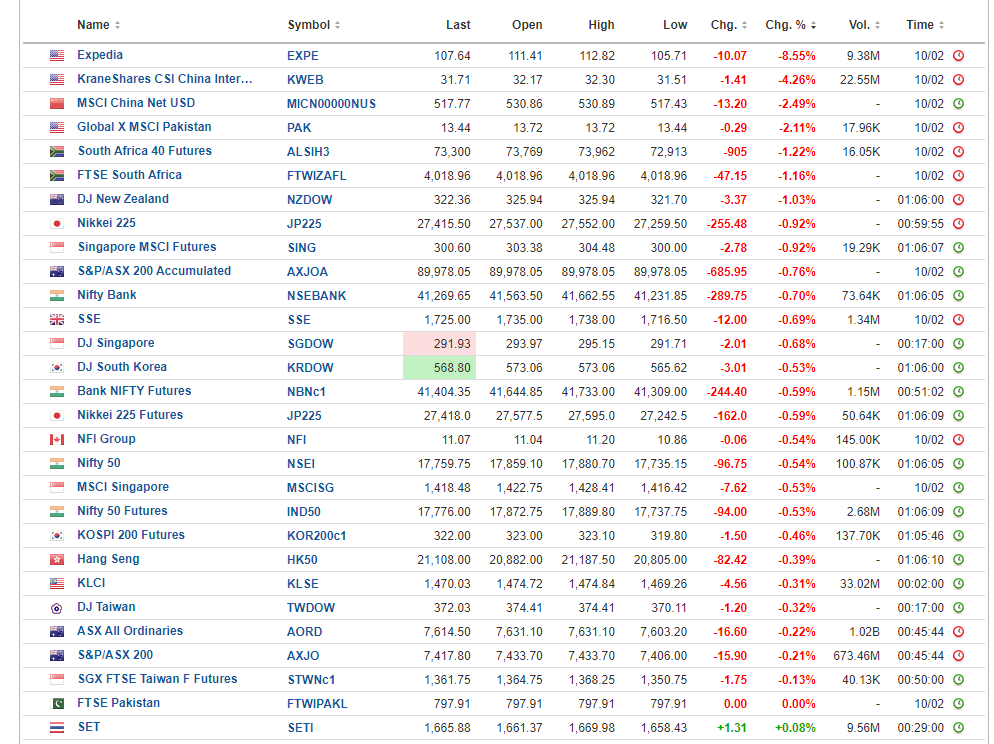Open the KOSPI 200 Futures link
Viewport: 994px width, 744px height.
pos(131,535)
